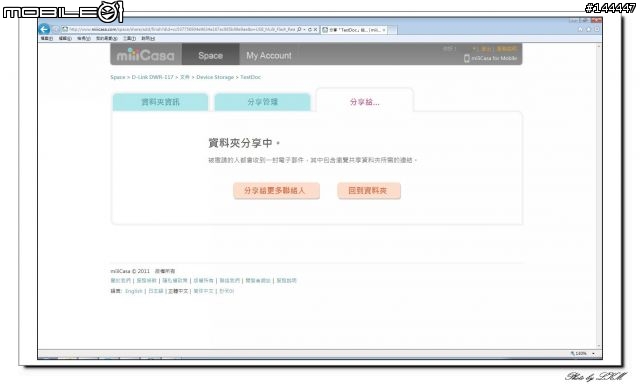Image resolution: width=640 pixels, height=388 pixels.
Task: Open the first menu bar item 檔案(F)
Action: [47, 38]
